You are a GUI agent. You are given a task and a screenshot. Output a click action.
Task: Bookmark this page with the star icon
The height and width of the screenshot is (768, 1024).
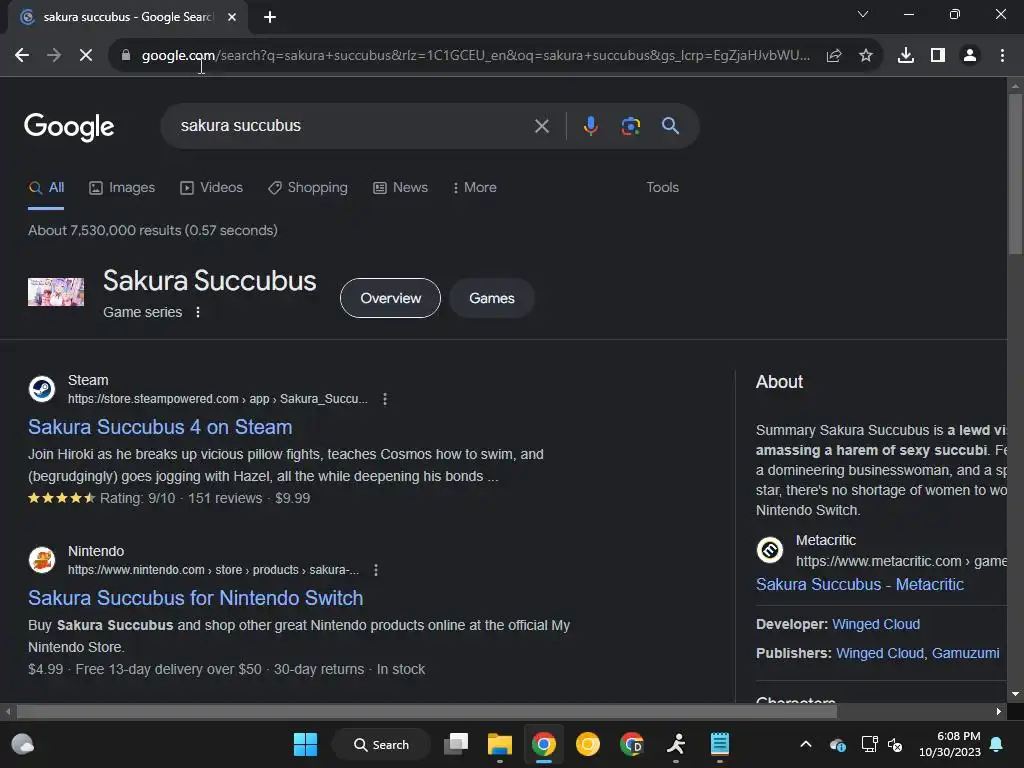pos(866,56)
